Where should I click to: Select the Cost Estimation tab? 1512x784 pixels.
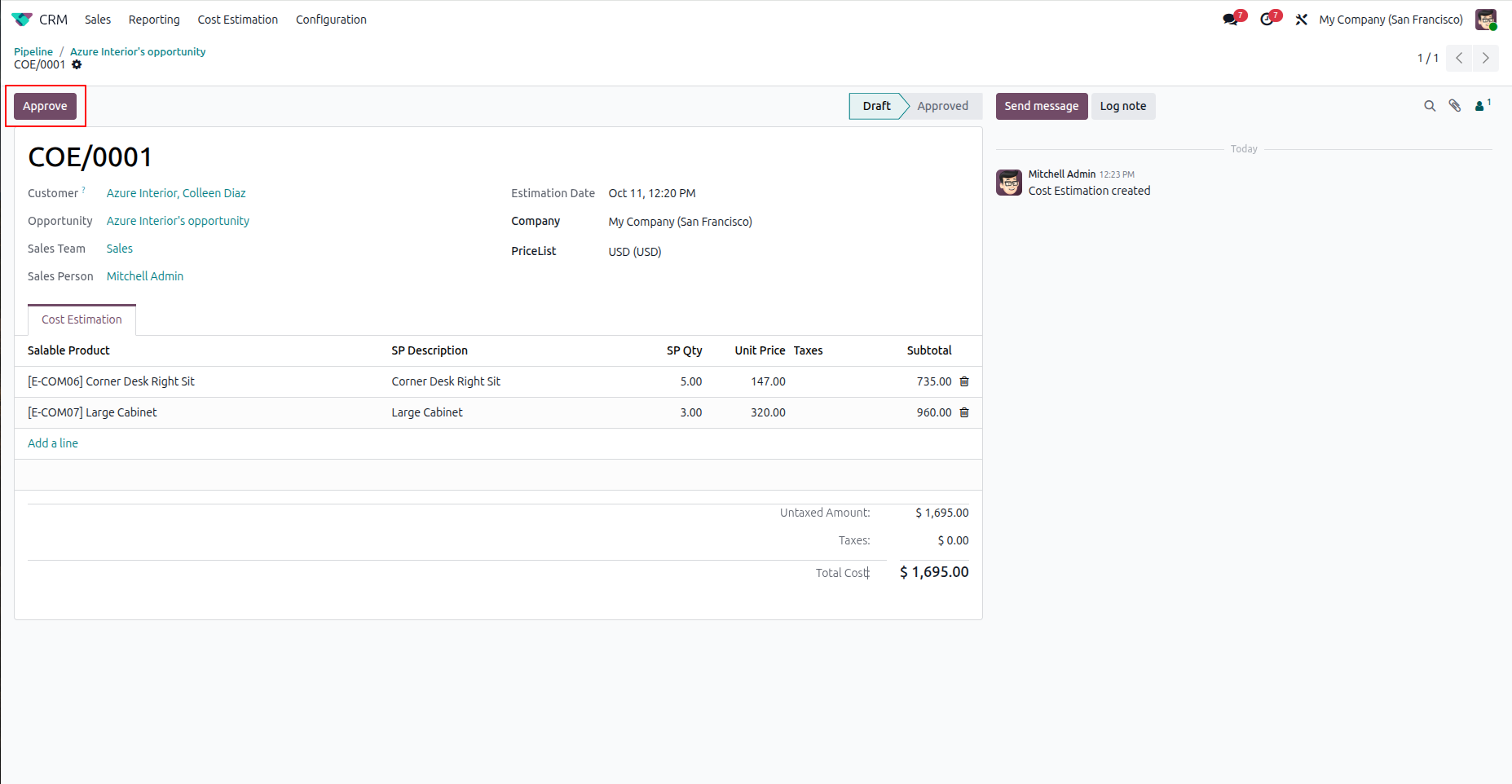[82, 319]
